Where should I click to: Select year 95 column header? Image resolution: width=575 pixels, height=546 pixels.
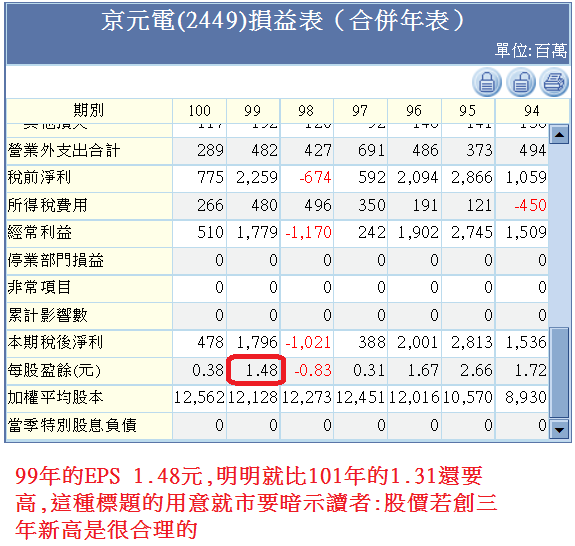[468, 110]
